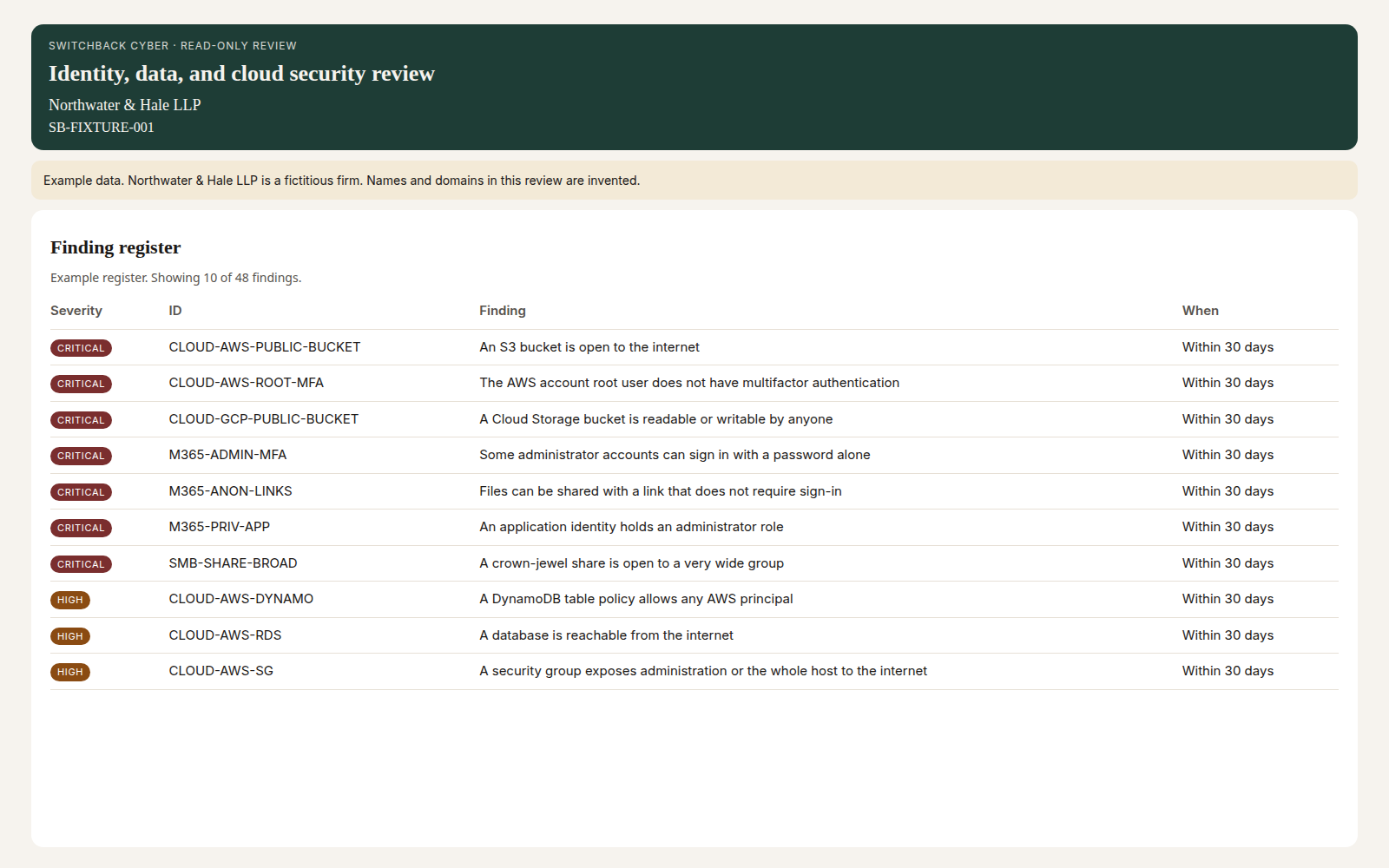Select the CLOUD-AWS-ROOT-MFA finding ID
The height and width of the screenshot is (868, 1389).
coord(247,383)
